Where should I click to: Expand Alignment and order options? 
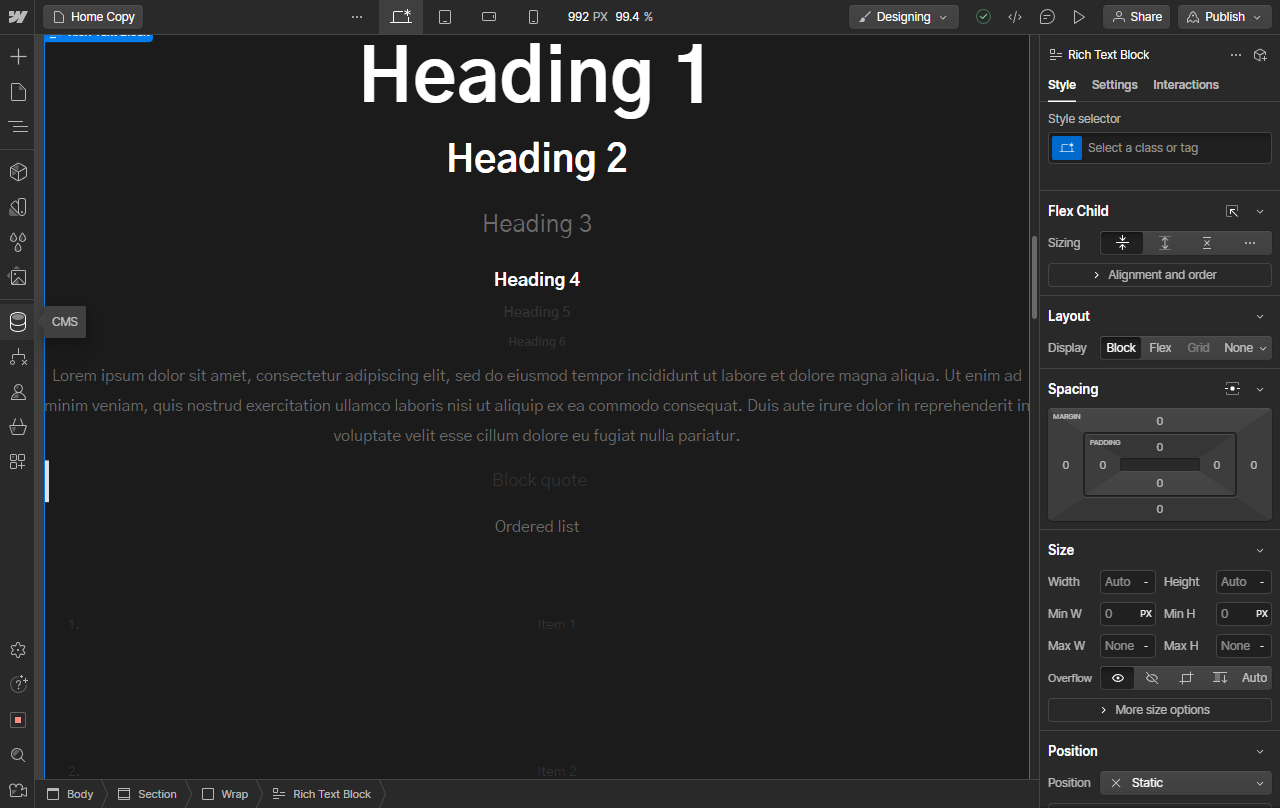[x=1160, y=275]
